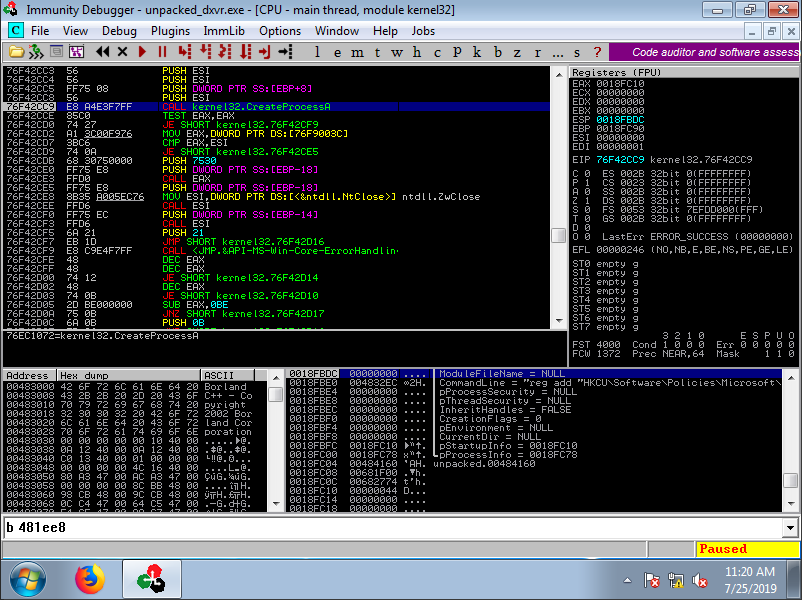Viewport: 802px width, 600px height.
Task: Click the 'Hex dump' column header
Action: point(128,375)
